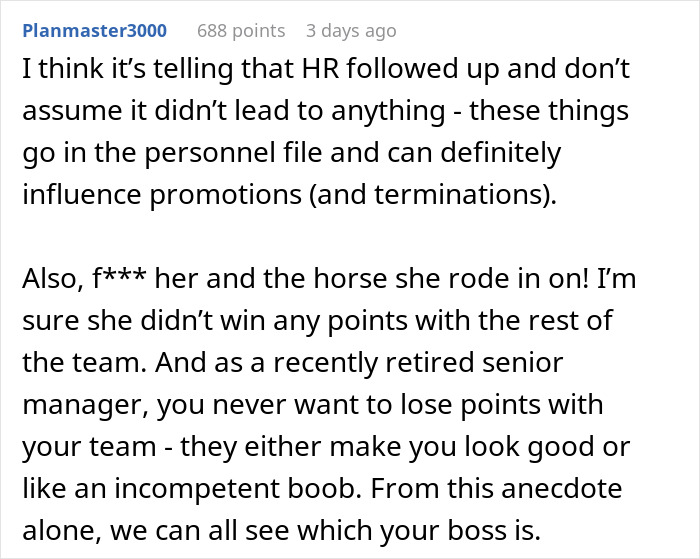
Task: Open the Planmaster3000 user profile link
Action: [x=95, y=31]
